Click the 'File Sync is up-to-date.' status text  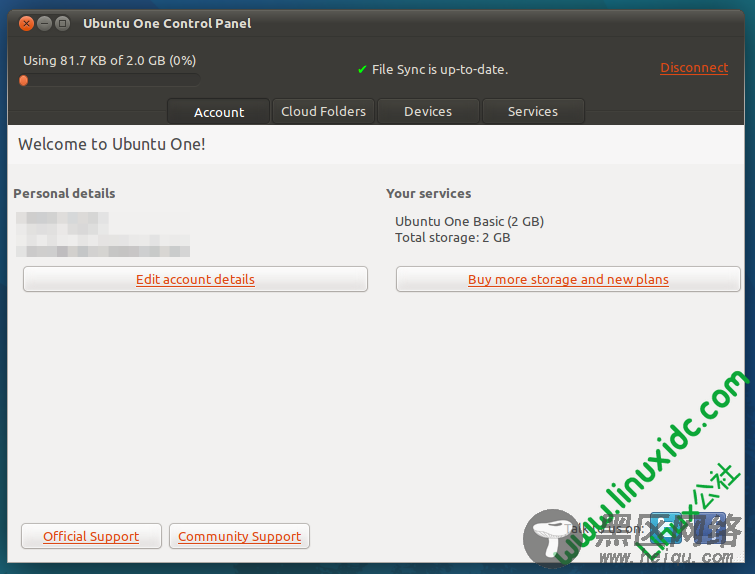[440, 69]
